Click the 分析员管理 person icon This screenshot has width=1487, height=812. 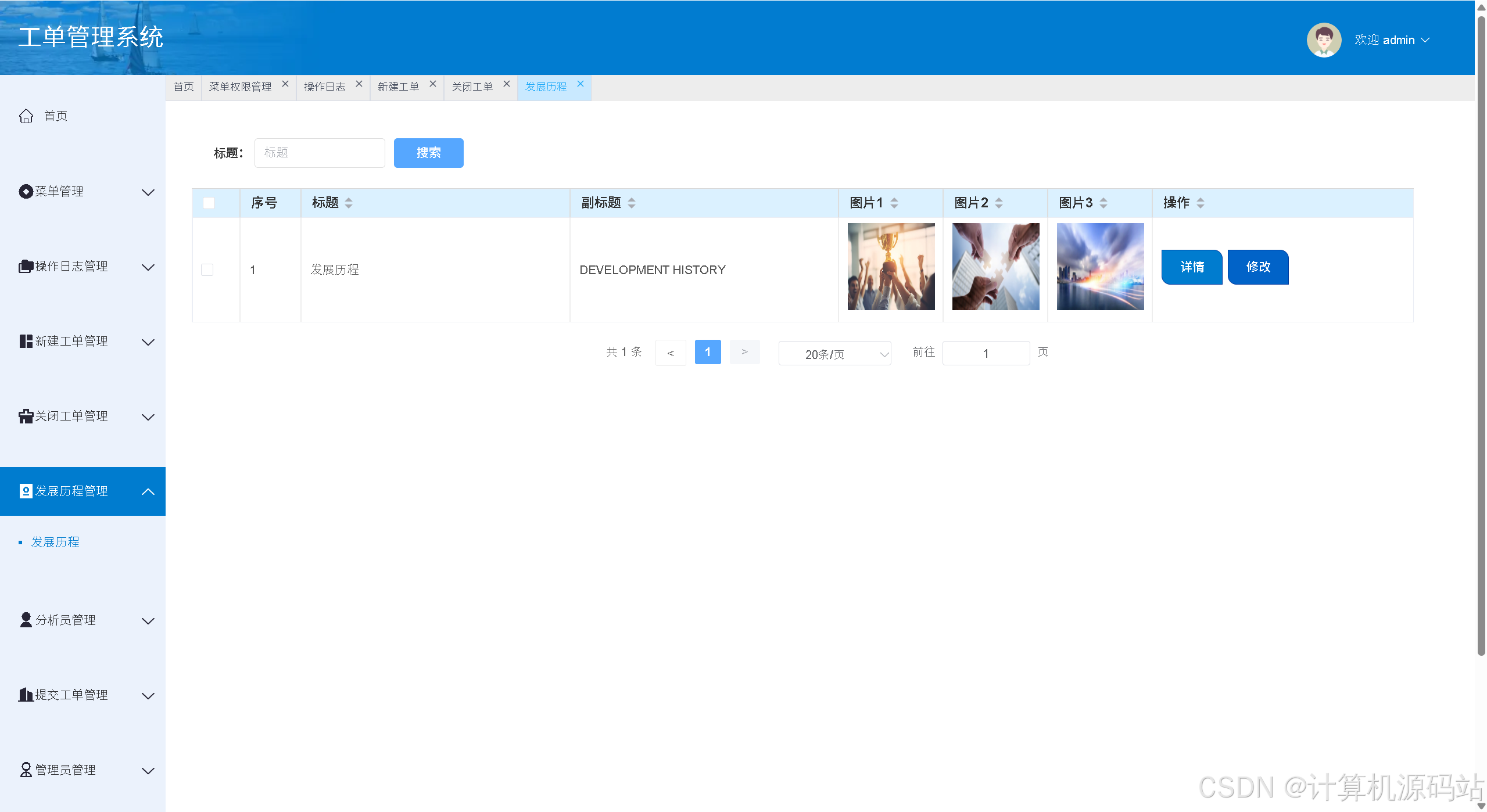coord(26,620)
